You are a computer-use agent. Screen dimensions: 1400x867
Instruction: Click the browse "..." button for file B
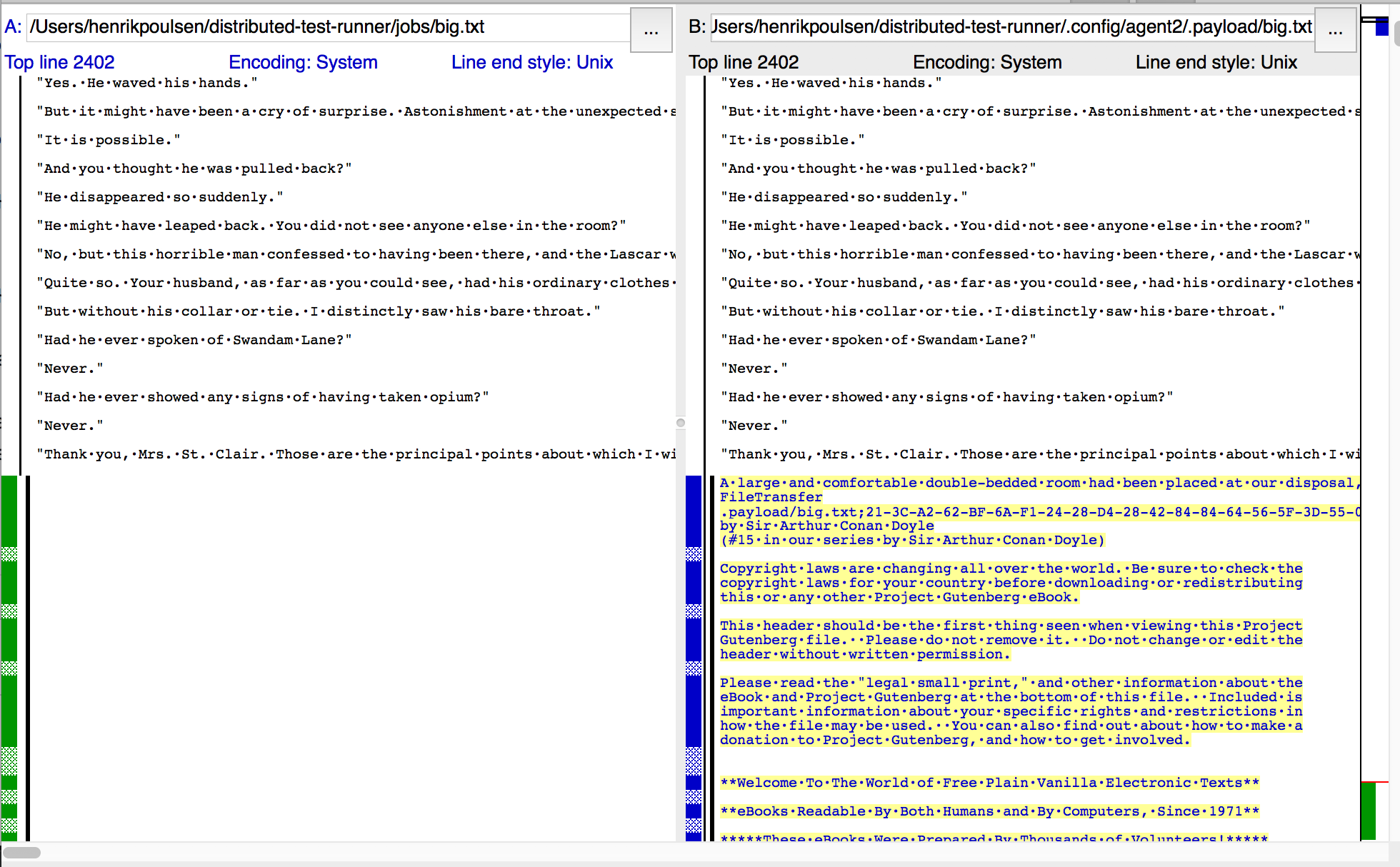point(1335,30)
